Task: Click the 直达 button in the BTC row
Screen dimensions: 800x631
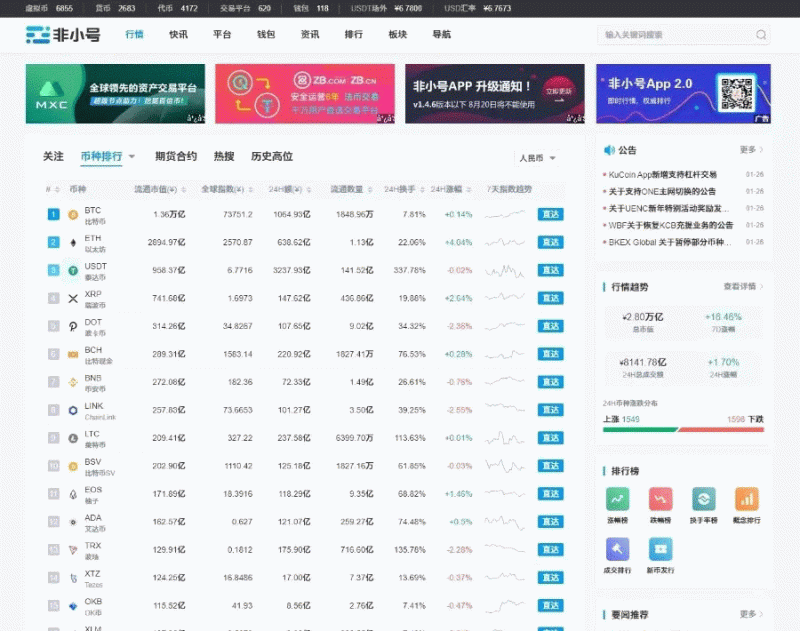Action: 549,214
